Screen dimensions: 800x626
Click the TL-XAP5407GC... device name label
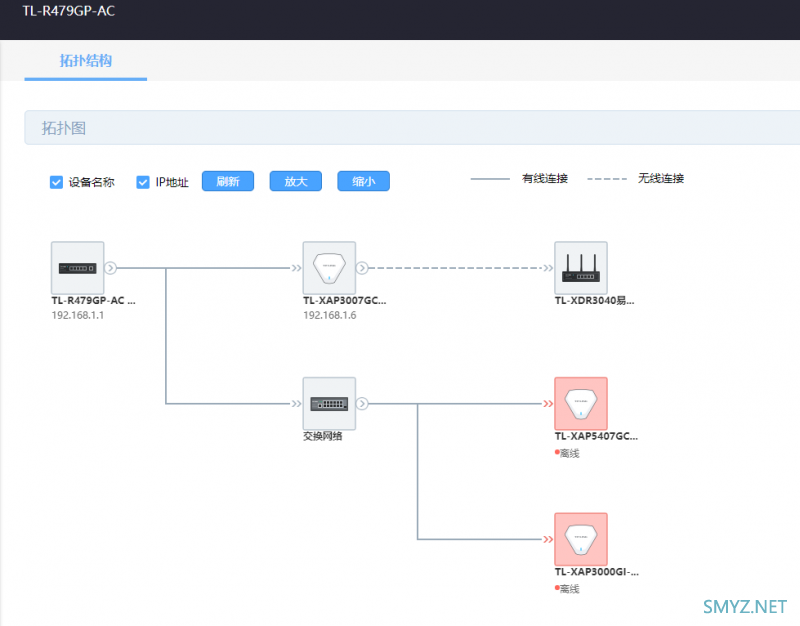pyautogui.click(x=596, y=436)
